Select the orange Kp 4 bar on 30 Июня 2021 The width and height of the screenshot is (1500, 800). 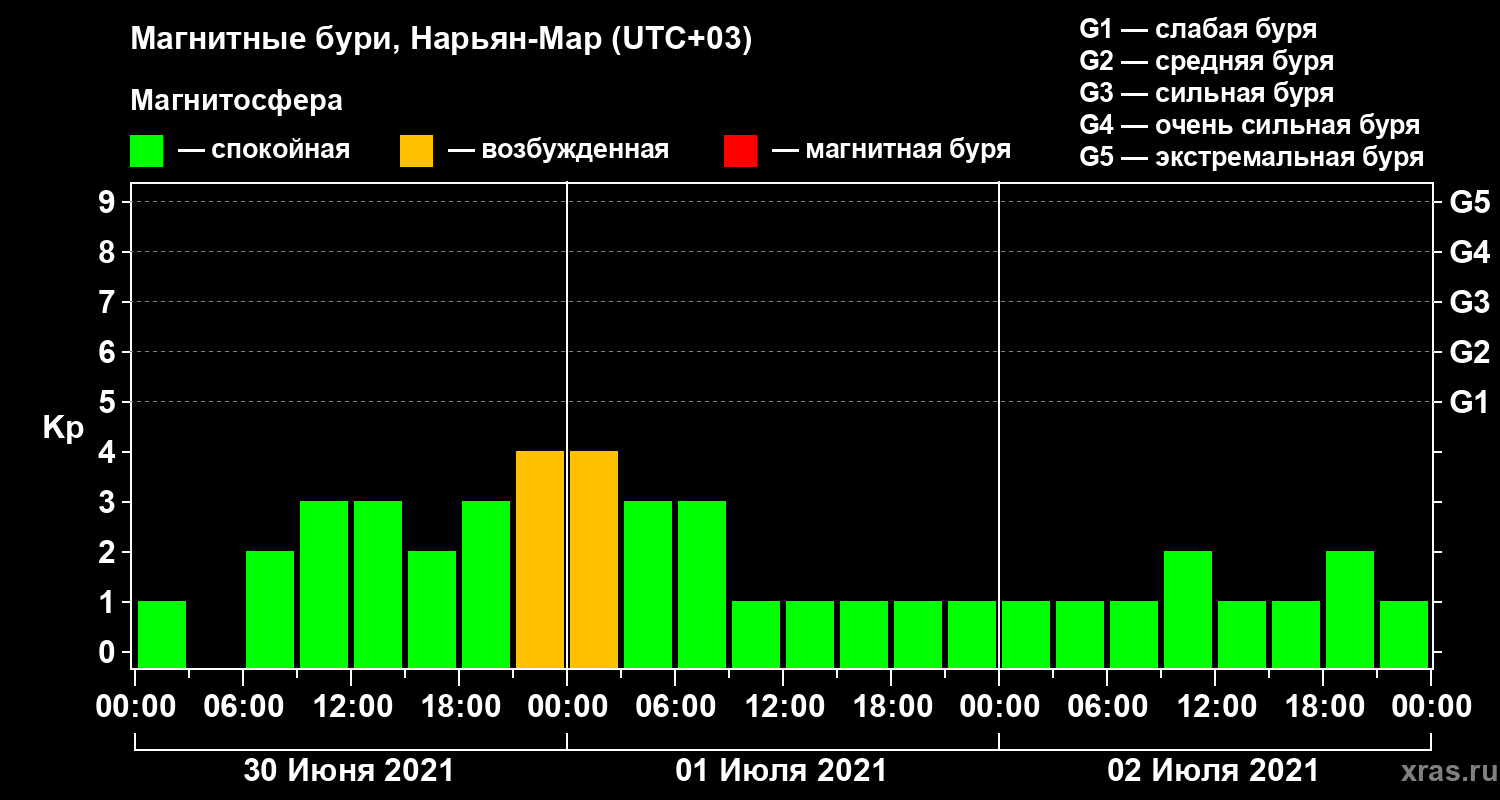pyautogui.click(x=540, y=559)
